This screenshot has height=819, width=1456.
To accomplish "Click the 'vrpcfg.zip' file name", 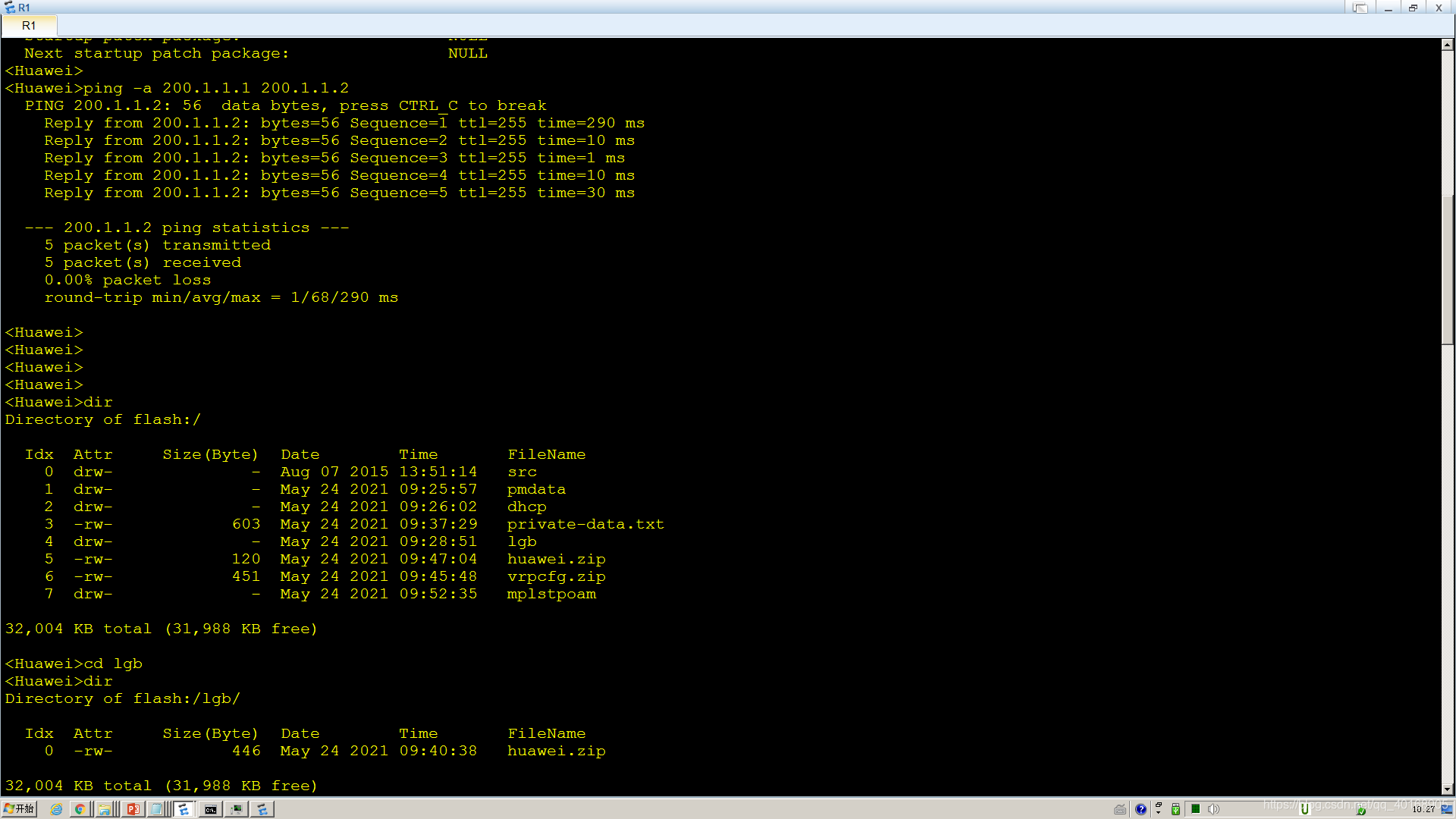I will (x=556, y=576).
